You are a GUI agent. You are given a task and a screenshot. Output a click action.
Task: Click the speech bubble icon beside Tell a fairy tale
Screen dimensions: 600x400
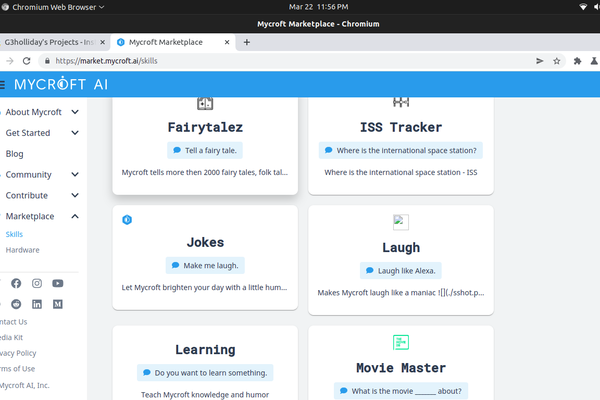pos(177,150)
